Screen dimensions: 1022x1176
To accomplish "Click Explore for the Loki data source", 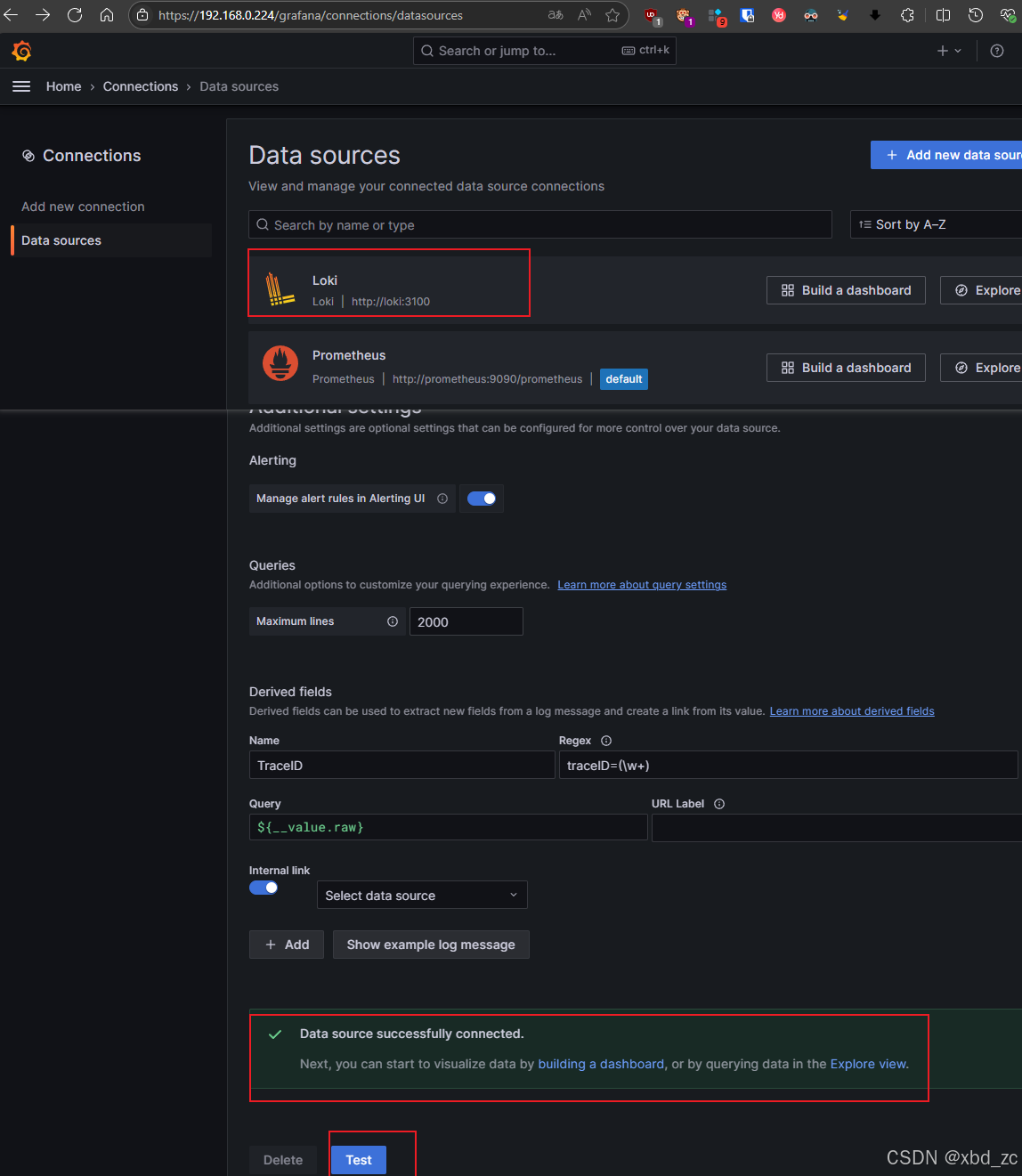I will (x=981, y=290).
